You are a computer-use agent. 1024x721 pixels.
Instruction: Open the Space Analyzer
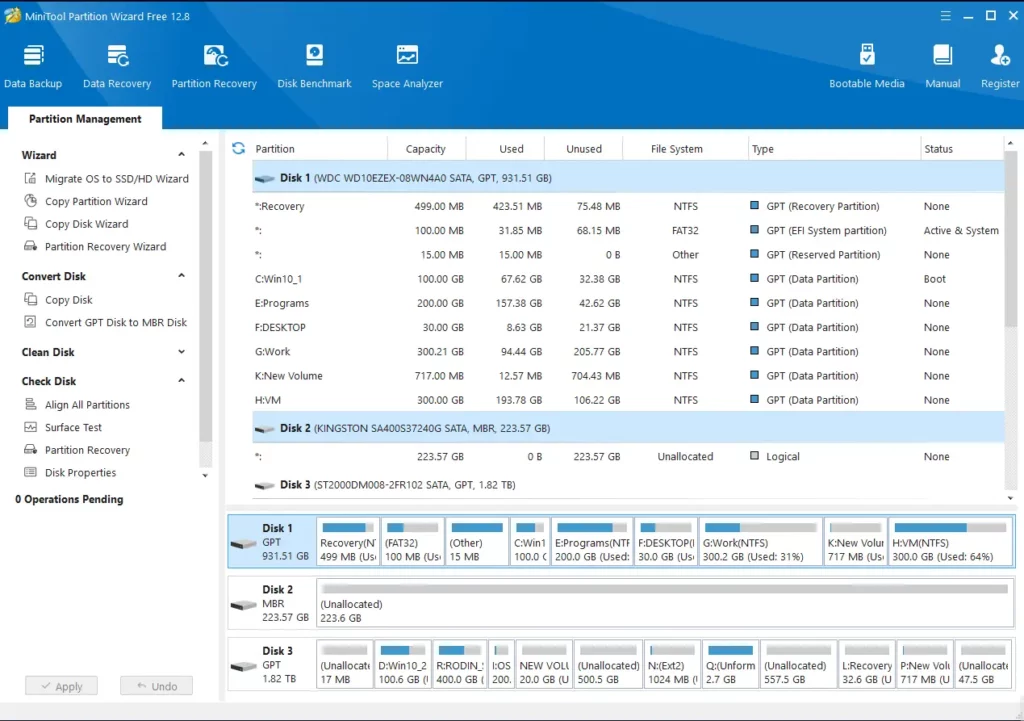407,63
